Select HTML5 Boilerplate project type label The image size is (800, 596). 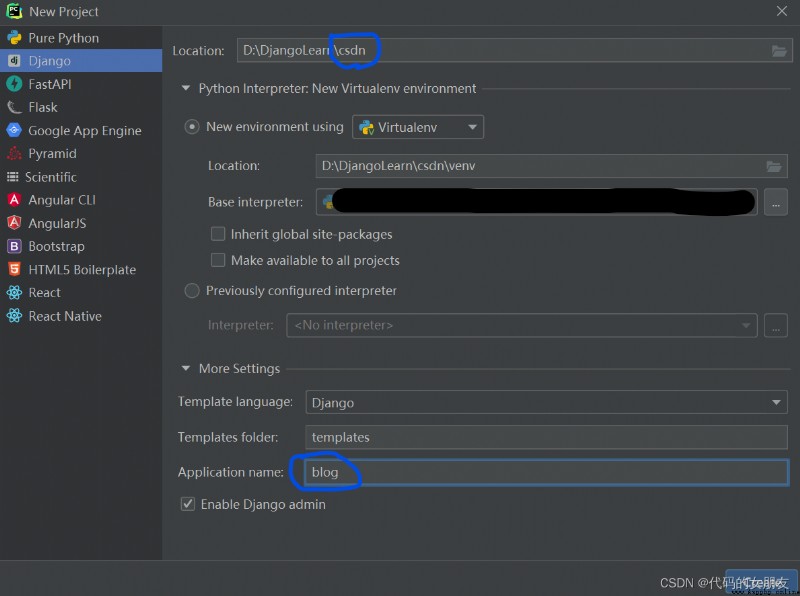[82, 269]
